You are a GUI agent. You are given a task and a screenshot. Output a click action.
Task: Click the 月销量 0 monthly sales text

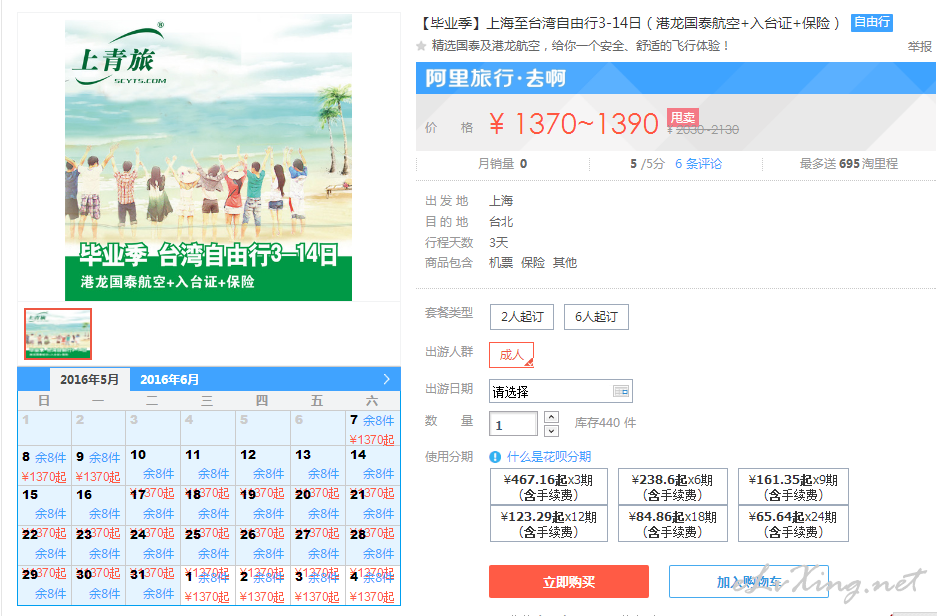pos(502,164)
